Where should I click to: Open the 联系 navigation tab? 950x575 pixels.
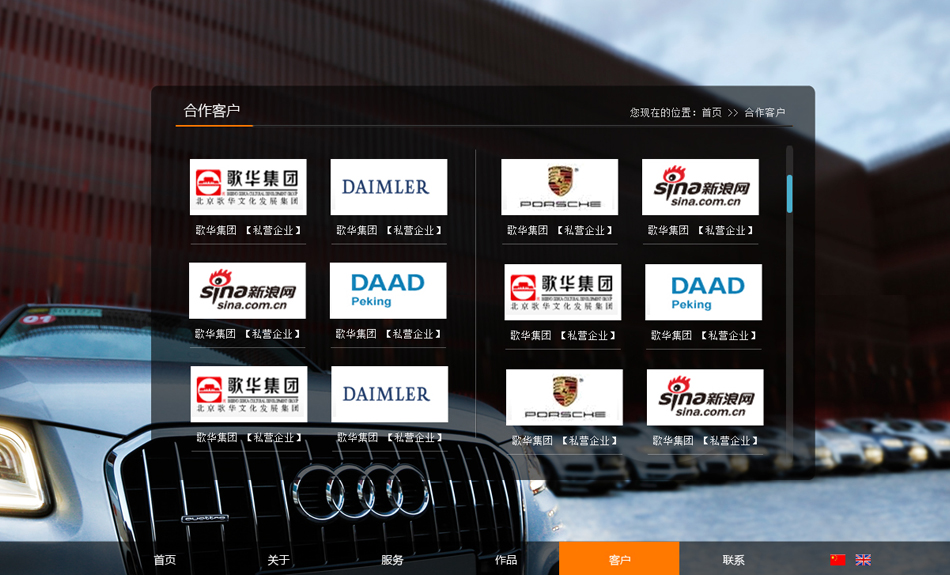click(x=733, y=560)
